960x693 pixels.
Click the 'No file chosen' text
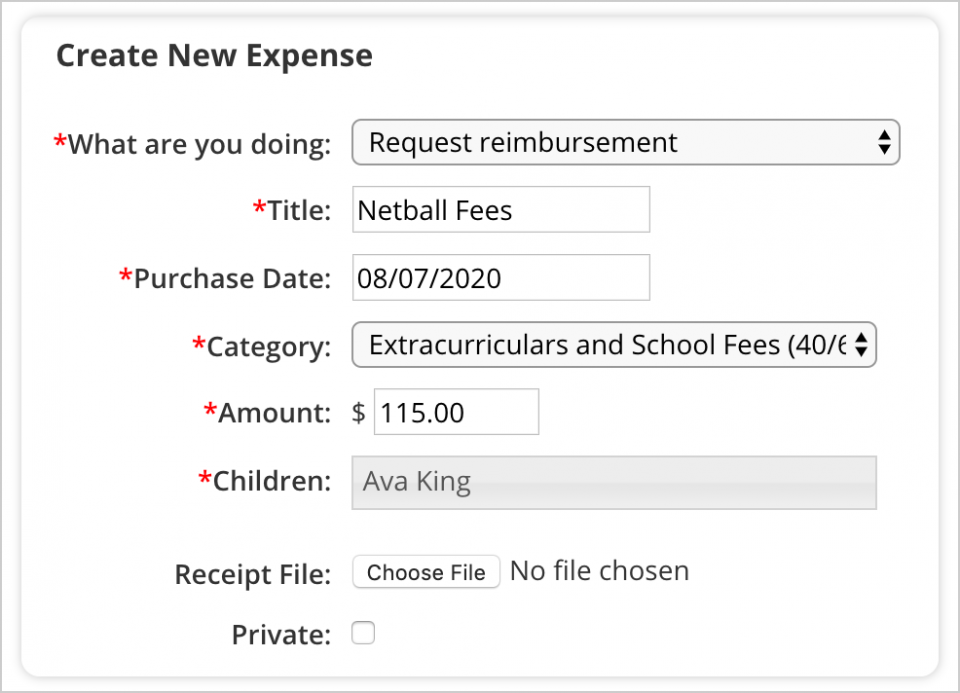click(x=599, y=571)
